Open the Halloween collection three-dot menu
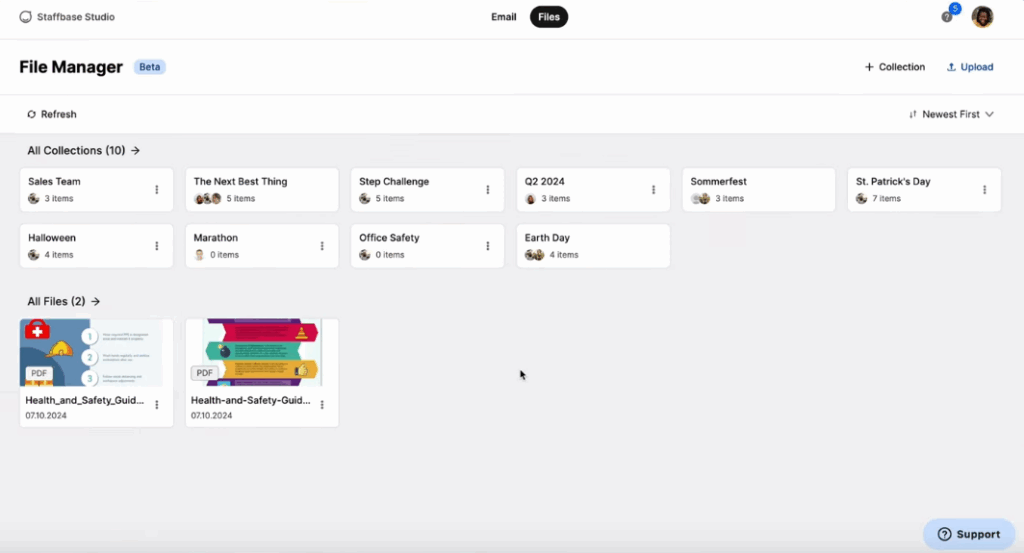Screen dimensions: 1024x553 [156, 246]
